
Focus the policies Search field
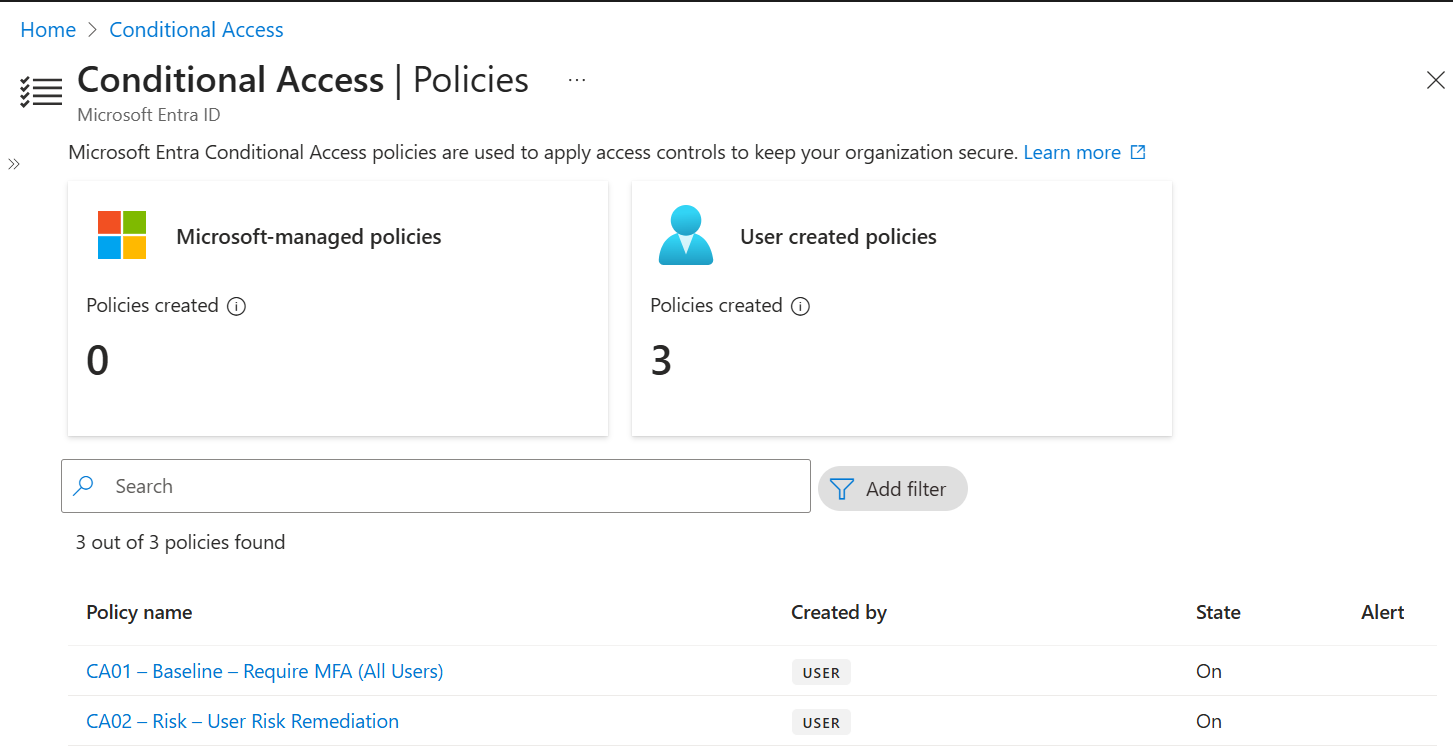(436, 486)
